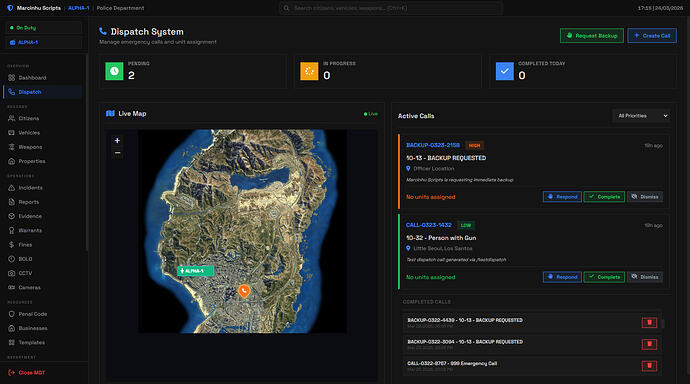
Task: Click the Officer Location pin icon
Action: [x=408, y=168]
